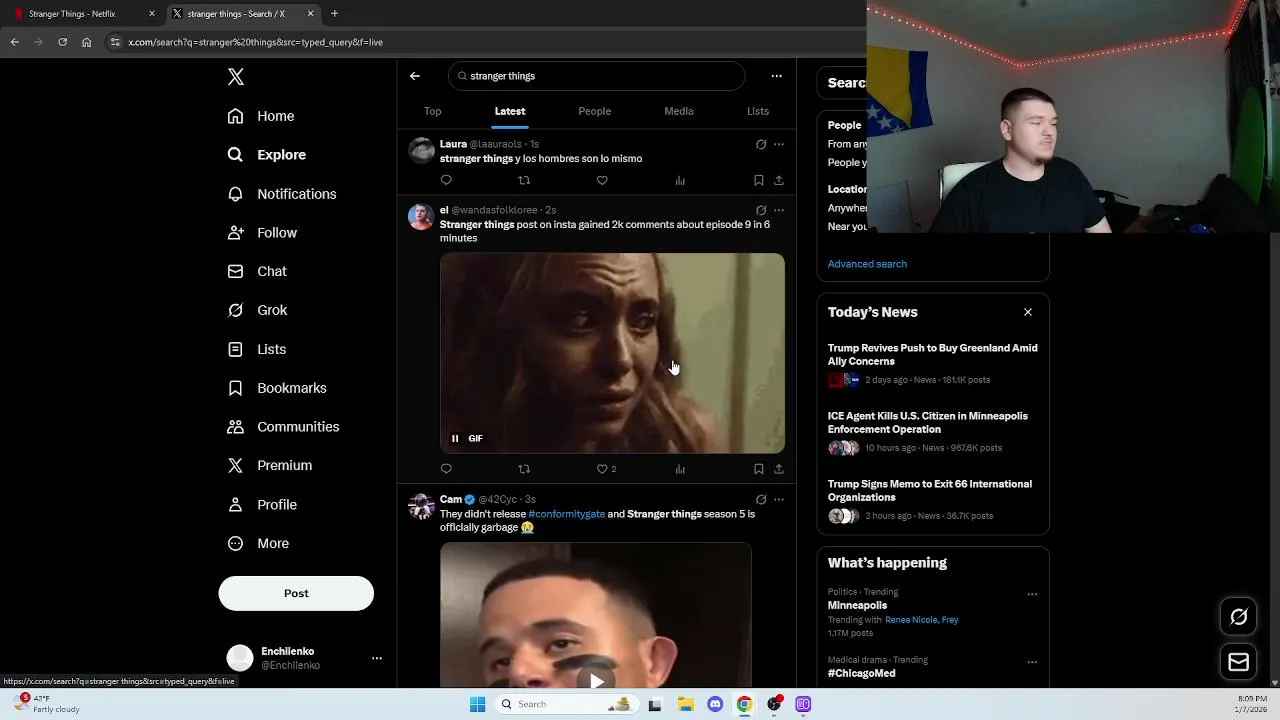This screenshot has height=720, width=1280.
Task: Go back using the search page arrow
Action: [x=415, y=76]
